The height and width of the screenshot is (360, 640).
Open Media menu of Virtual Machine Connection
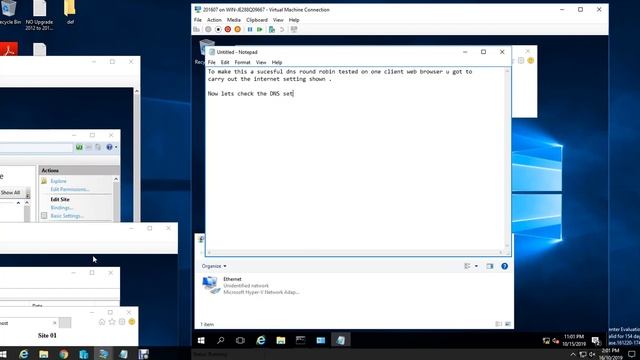click(x=233, y=20)
